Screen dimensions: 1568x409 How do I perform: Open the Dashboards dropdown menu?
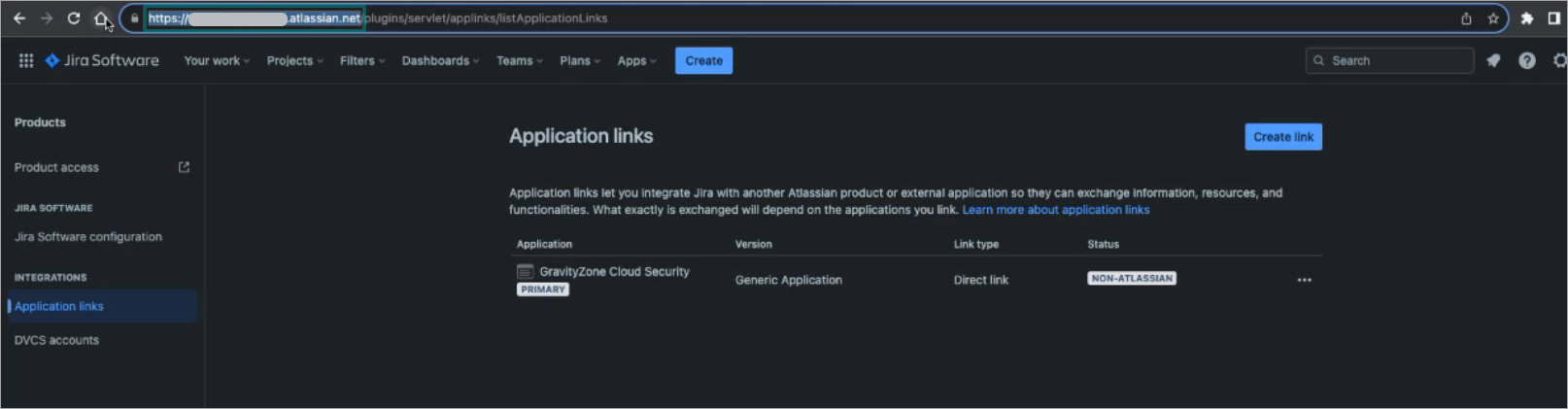point(440,60)
